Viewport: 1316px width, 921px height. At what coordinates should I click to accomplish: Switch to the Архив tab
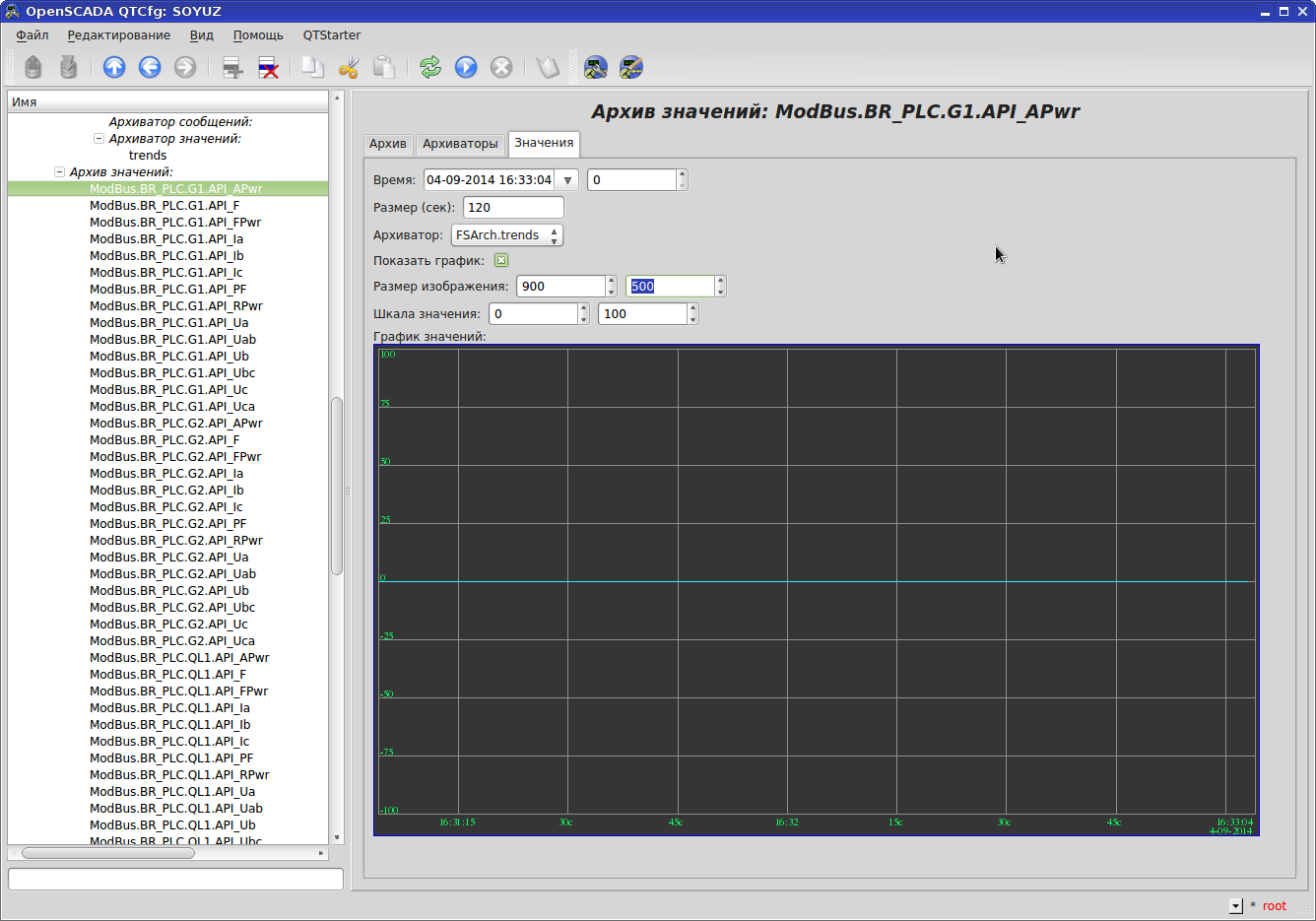(x=388, y=144)
